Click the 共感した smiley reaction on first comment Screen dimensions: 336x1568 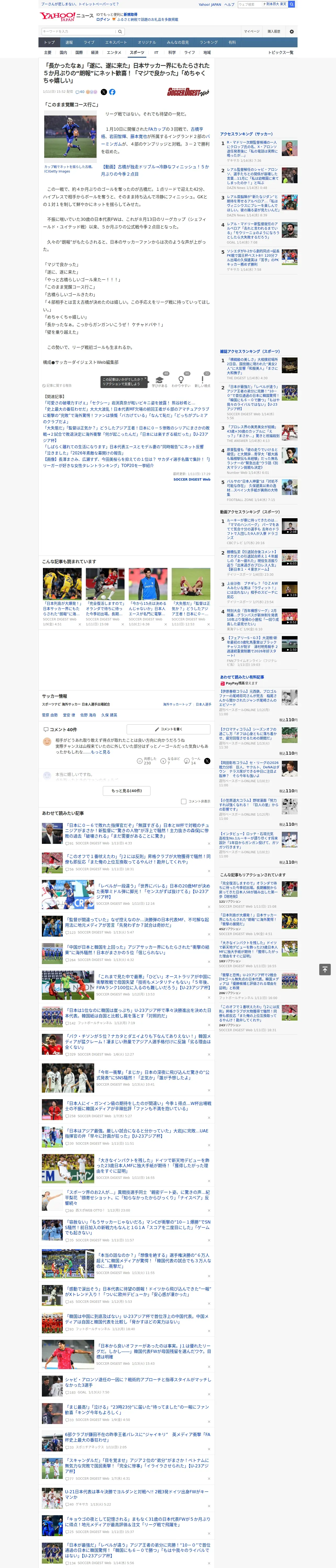tap(140, 761)
